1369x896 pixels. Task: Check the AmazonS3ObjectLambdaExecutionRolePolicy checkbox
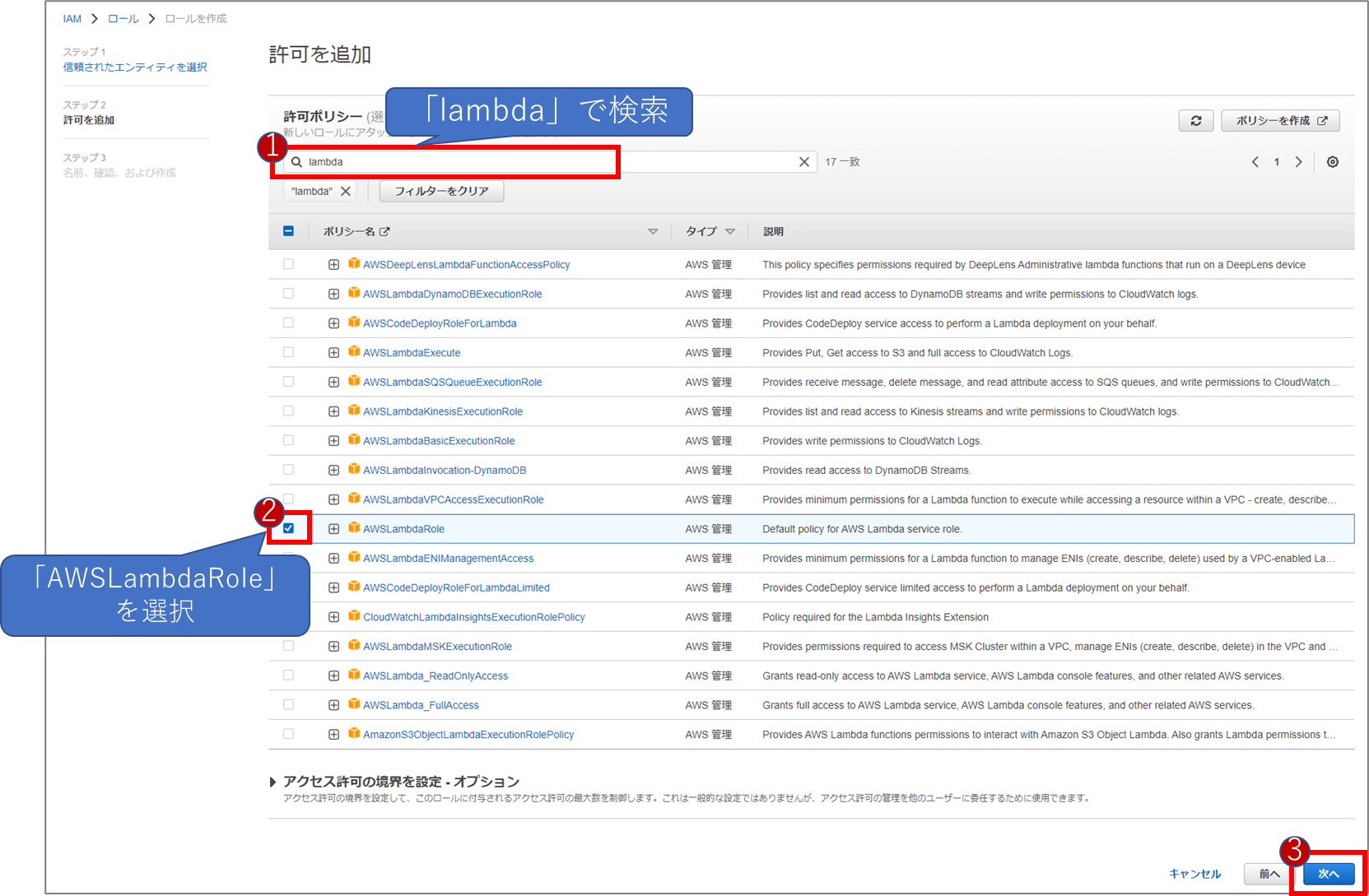pyautogui.click(x=288, y=734)
